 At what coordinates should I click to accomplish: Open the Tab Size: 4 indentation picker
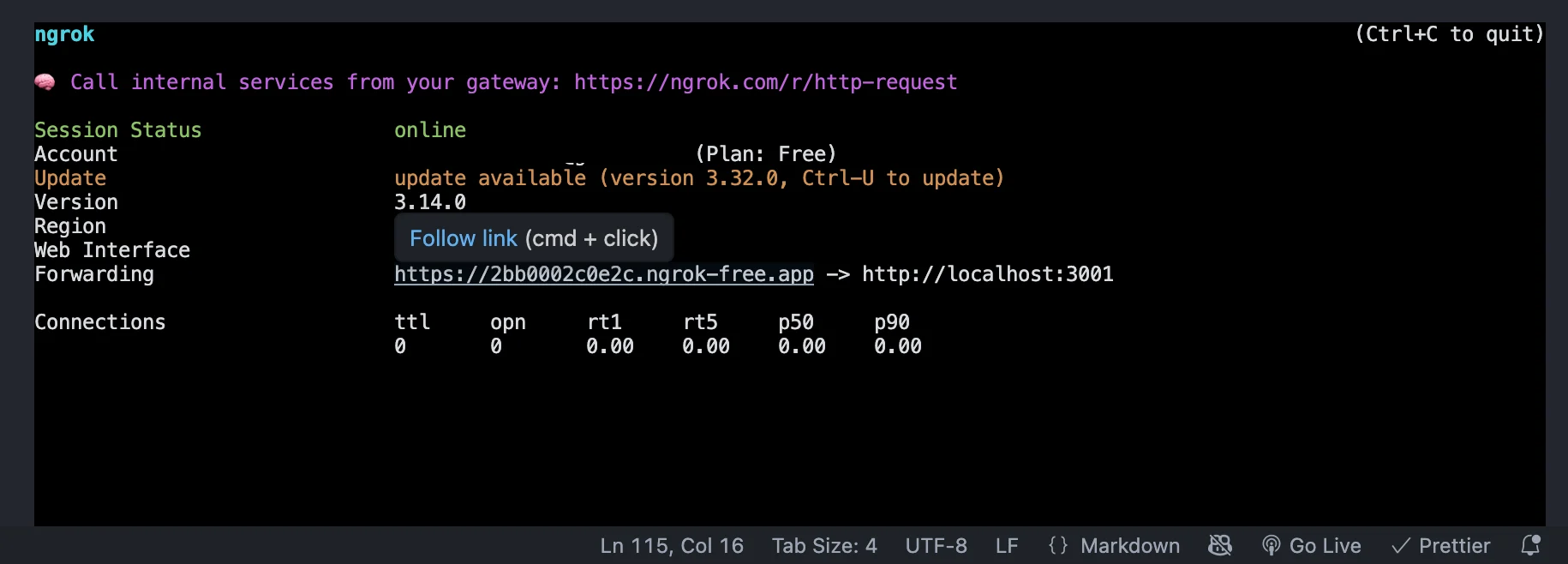(x=824, y=545)
